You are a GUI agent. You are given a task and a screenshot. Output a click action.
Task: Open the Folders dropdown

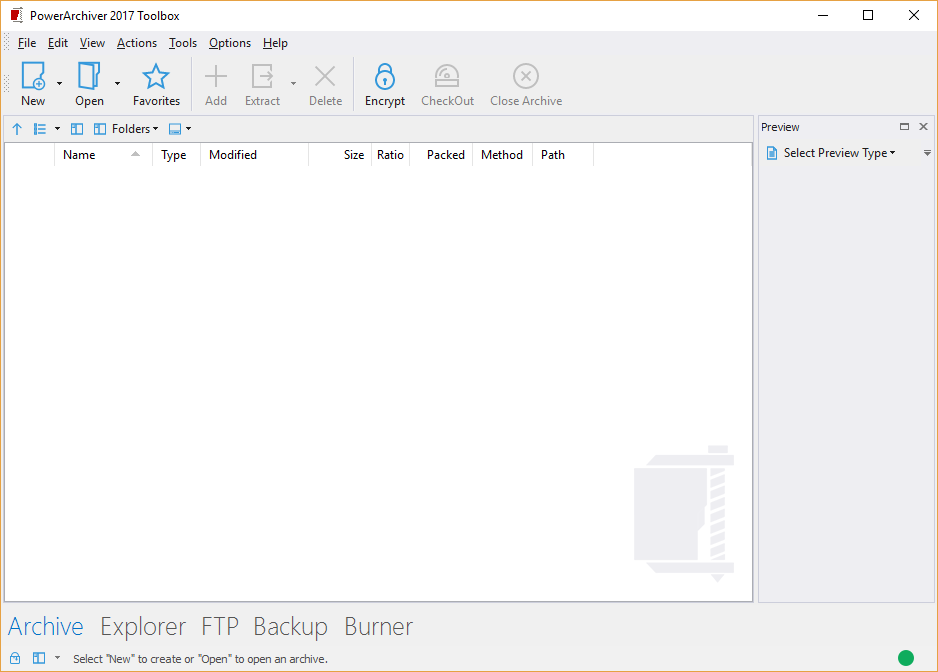pos(135,129)
